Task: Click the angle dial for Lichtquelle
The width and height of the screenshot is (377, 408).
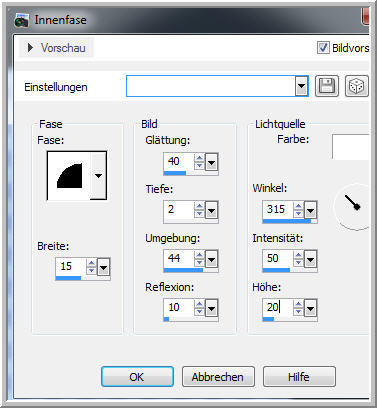Action: [x=354, y=206]
